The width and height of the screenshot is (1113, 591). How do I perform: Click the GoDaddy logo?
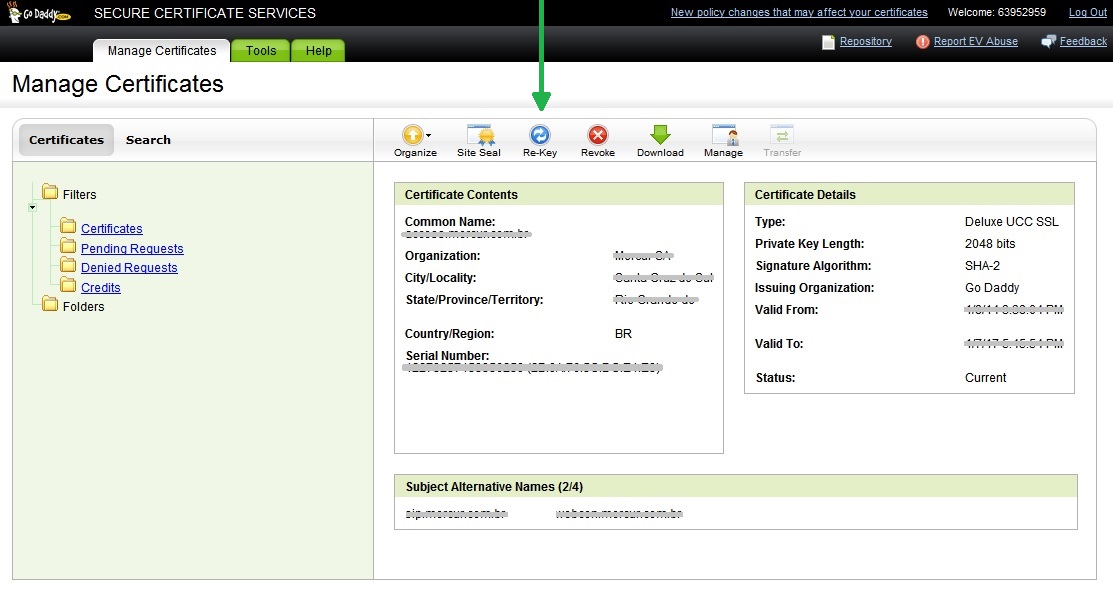pyautogui.click(x=40, y=13)
